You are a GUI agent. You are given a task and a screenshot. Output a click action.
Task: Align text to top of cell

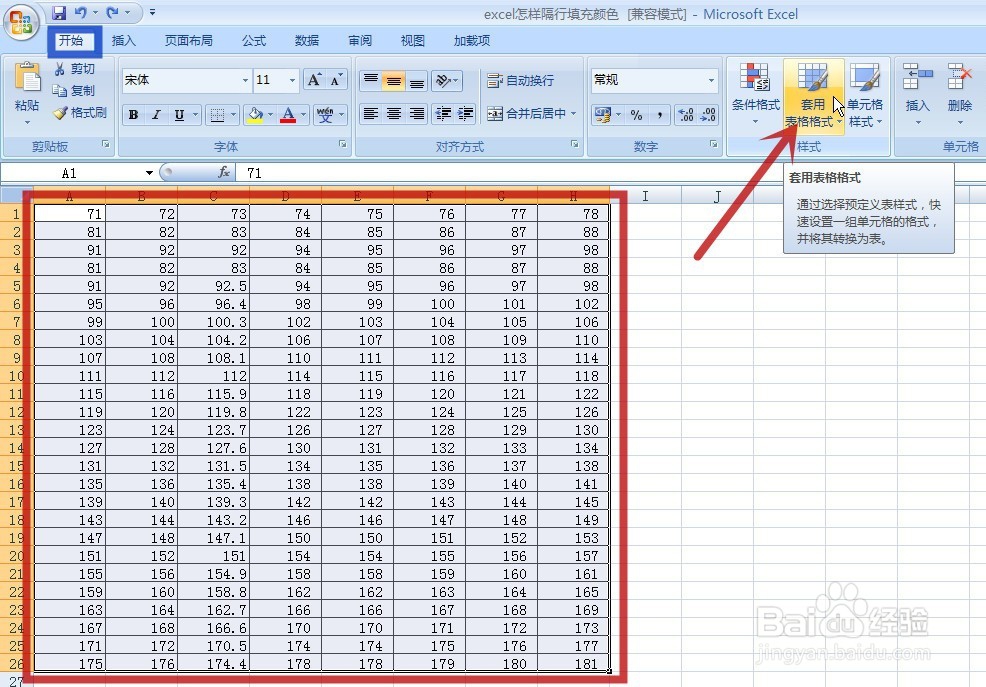pos(371,80)
